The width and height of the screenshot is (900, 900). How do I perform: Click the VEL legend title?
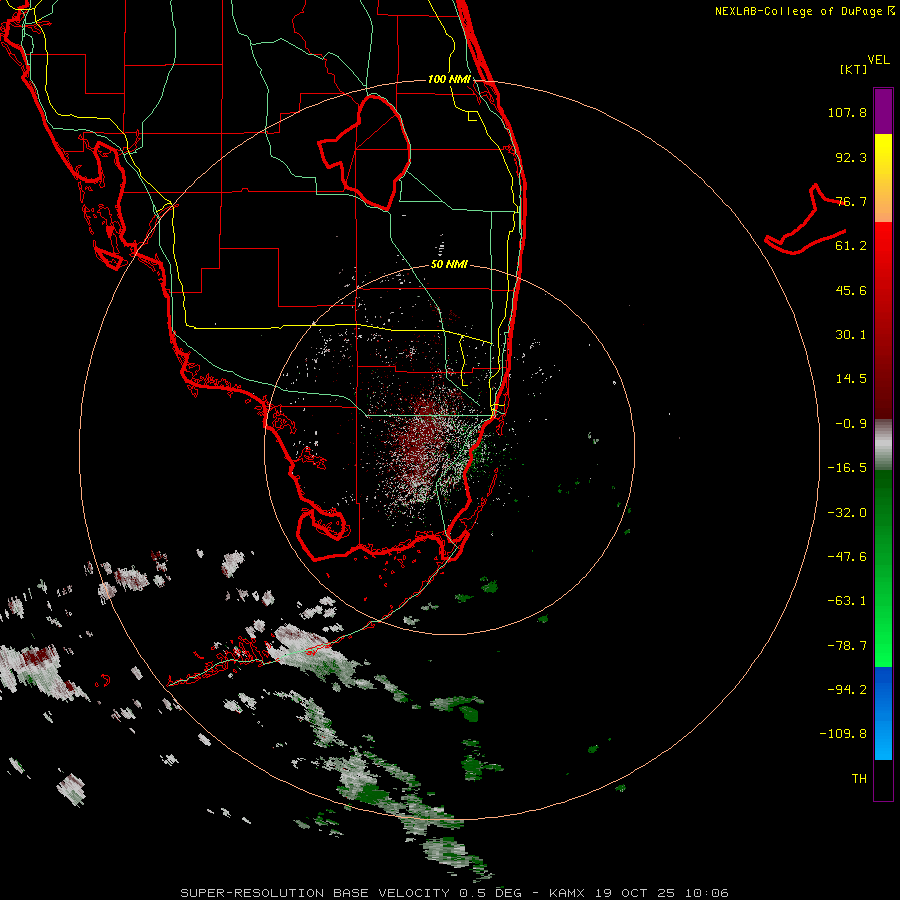[878, 60]
